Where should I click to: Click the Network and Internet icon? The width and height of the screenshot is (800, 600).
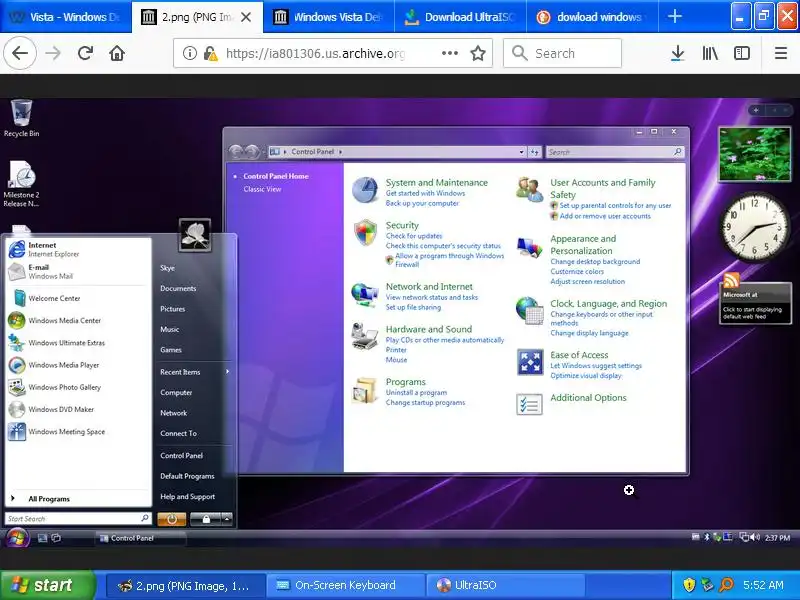tap(365, 294)
